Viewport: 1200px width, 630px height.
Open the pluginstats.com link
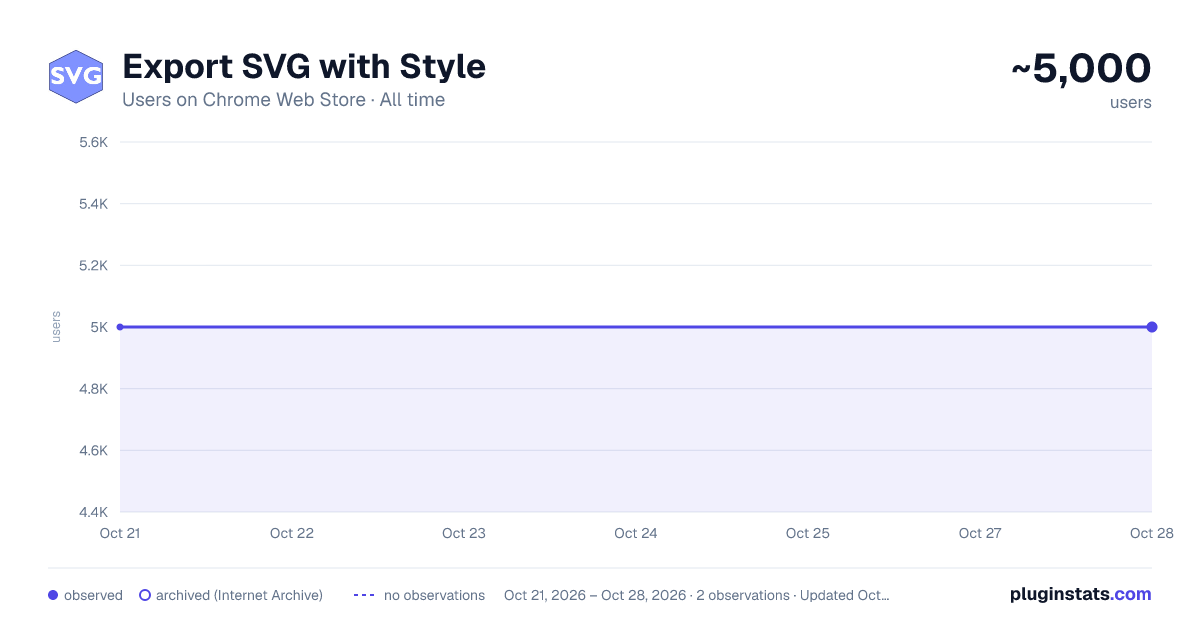[1081, 594]
